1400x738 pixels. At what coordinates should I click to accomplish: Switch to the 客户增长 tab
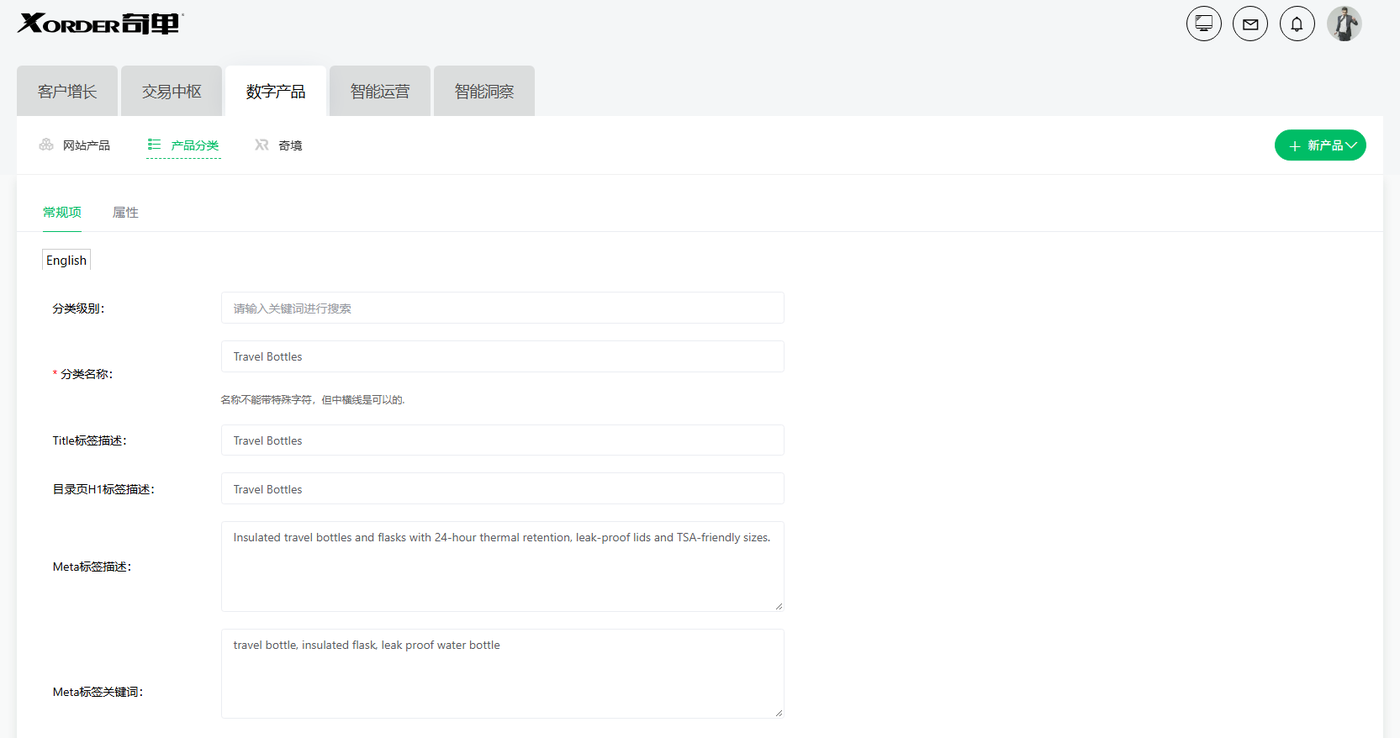click(x=67, y=91)
